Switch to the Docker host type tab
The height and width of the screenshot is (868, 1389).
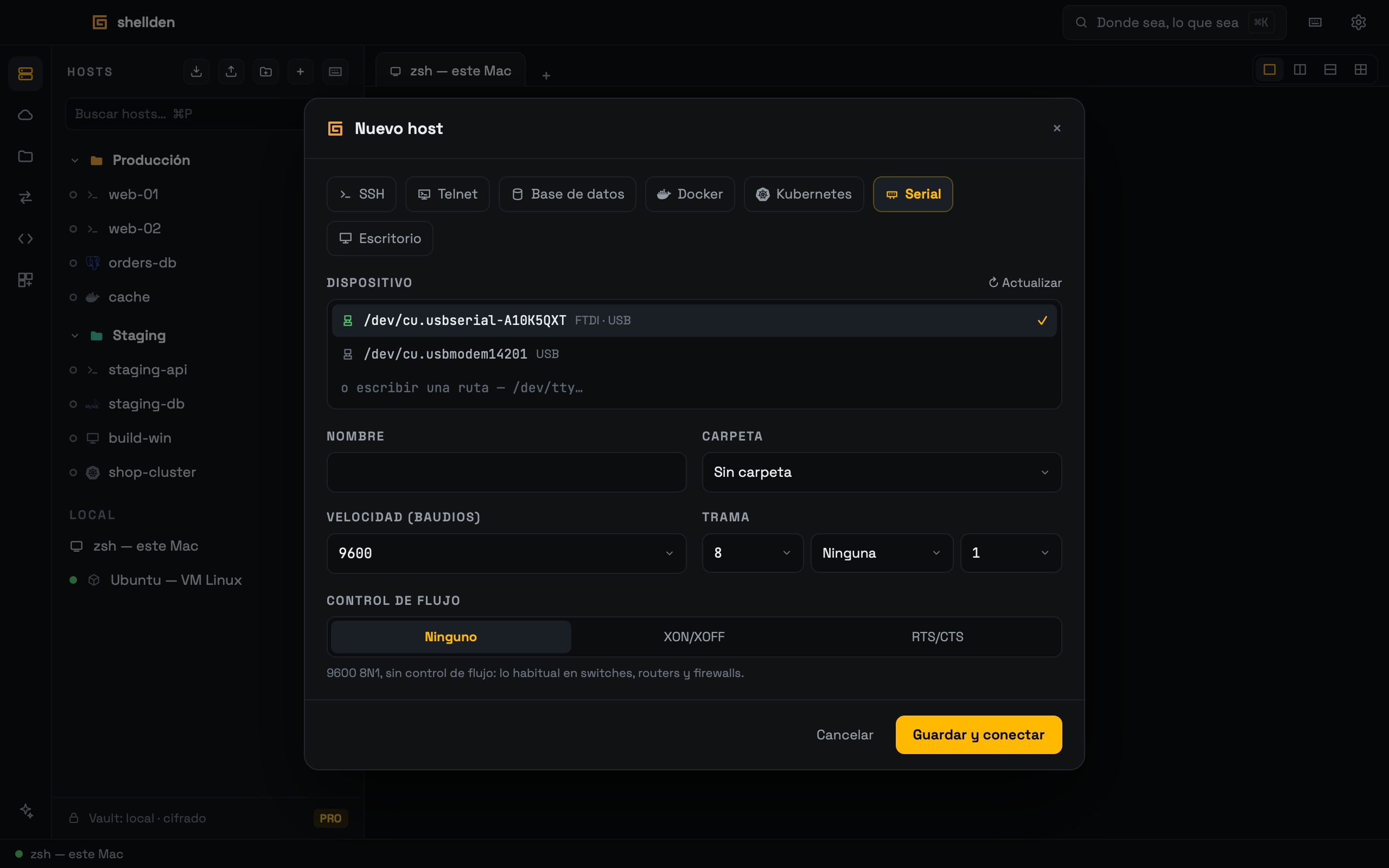[690, 194]
